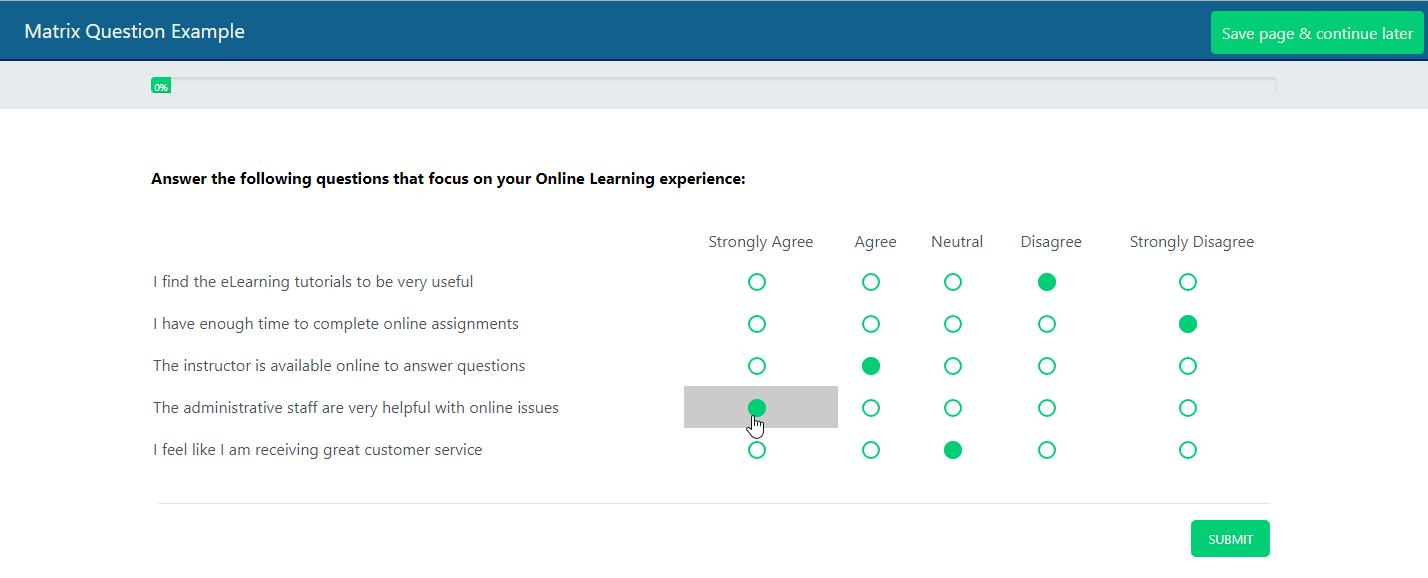Select Disagree for the instructor availability row
The height and width of the screenshot is (578, 1428).
pyautogui.click(x=1047, y=365)
